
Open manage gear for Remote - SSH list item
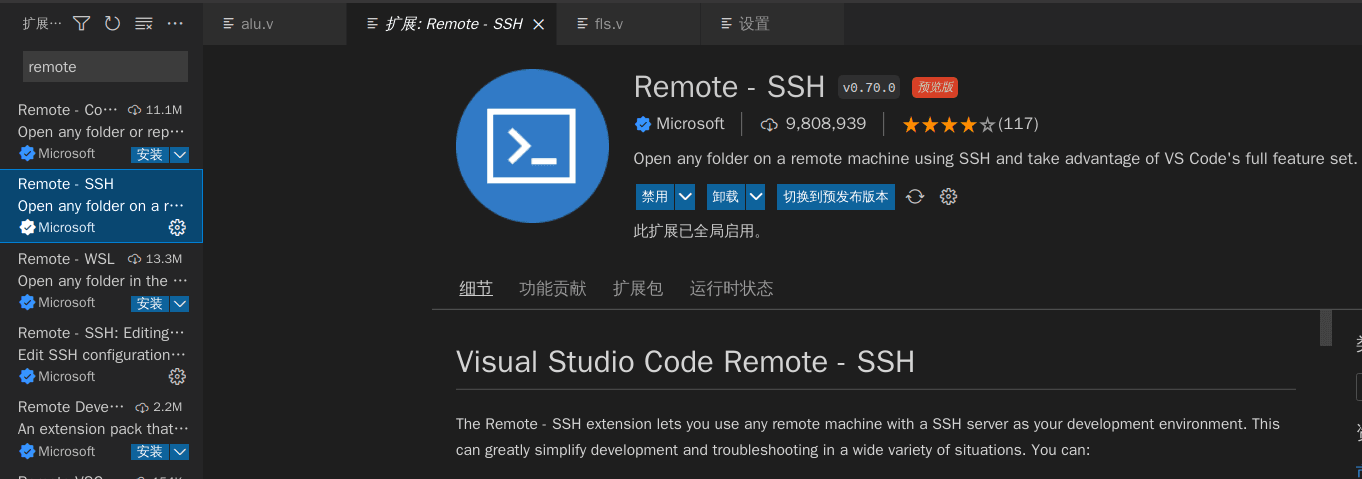pyautogui.click(x=177, y=228)
